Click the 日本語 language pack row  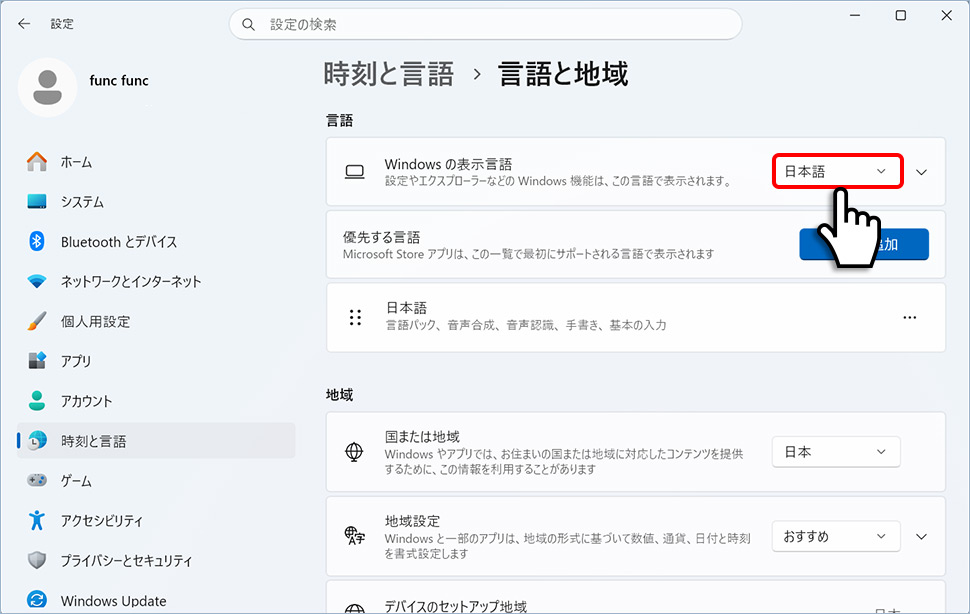(636, 317)
